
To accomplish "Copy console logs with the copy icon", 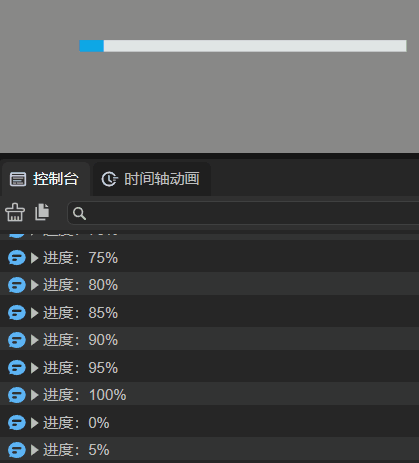I will (x=42, y=212).
